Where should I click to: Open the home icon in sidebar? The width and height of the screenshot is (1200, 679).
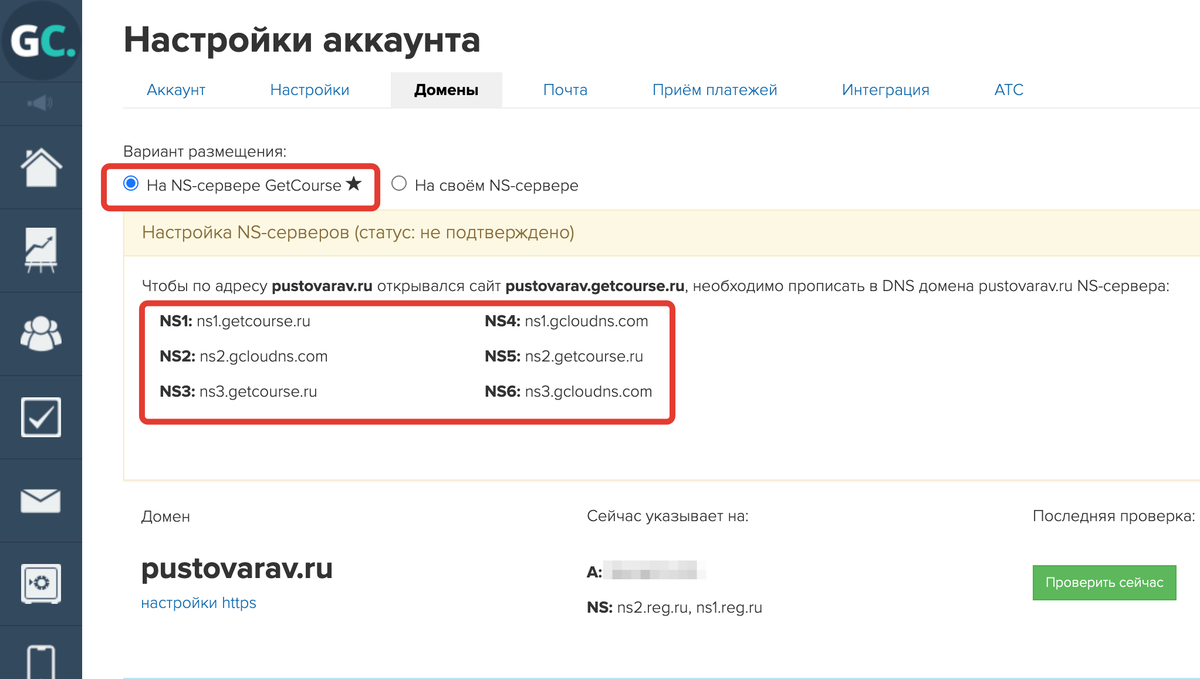tap(41, 166)
